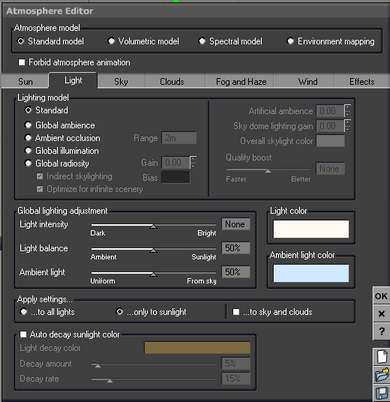Click the Light intensity value field
This screenshot has width=390, height=402.
[236, 224]
